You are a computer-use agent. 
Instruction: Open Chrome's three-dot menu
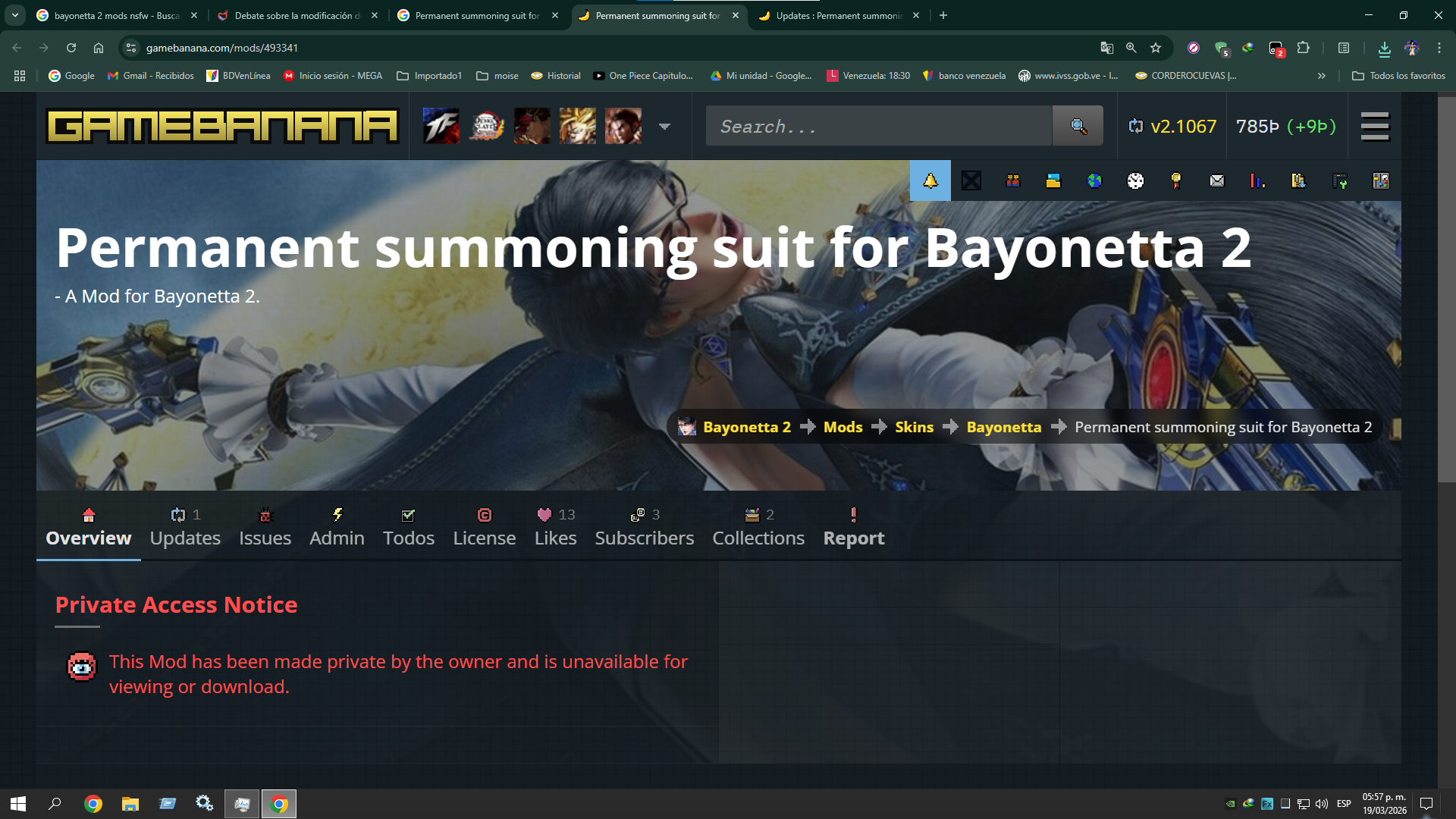pyautogui.click(x=1439, y=48)
